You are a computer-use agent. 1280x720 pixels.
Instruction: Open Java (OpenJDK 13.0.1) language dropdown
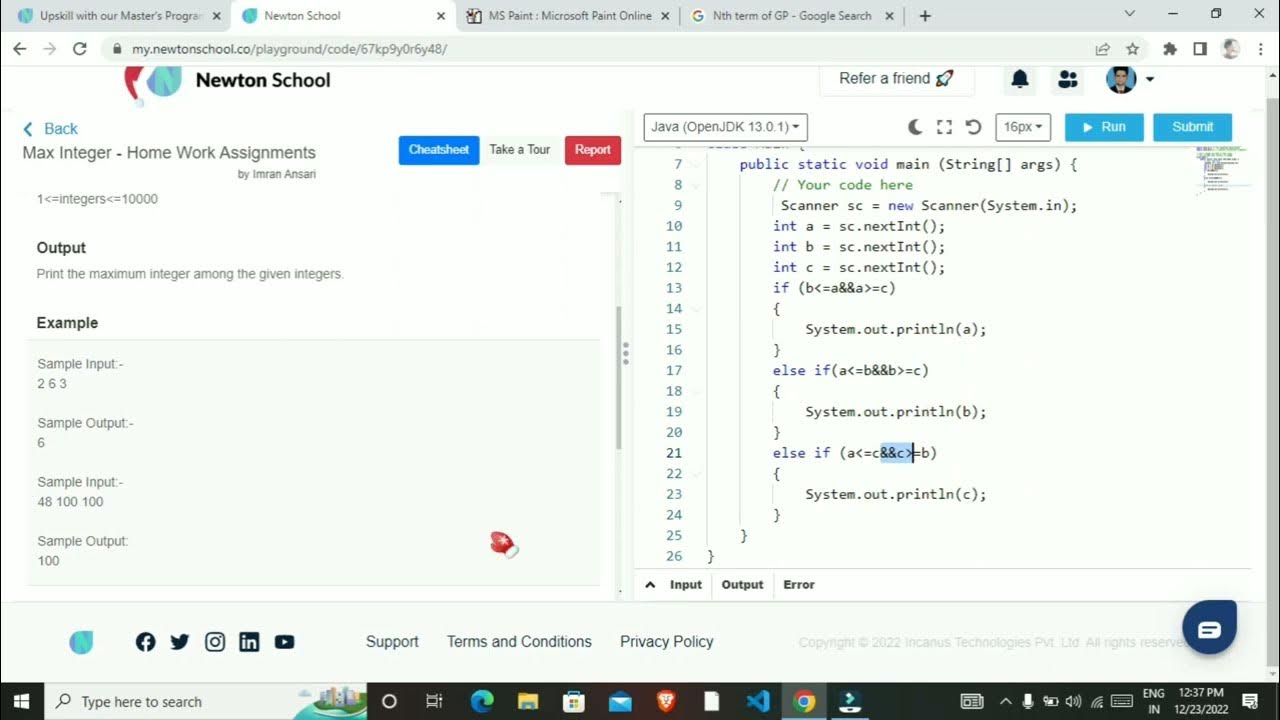pos(725,127)
